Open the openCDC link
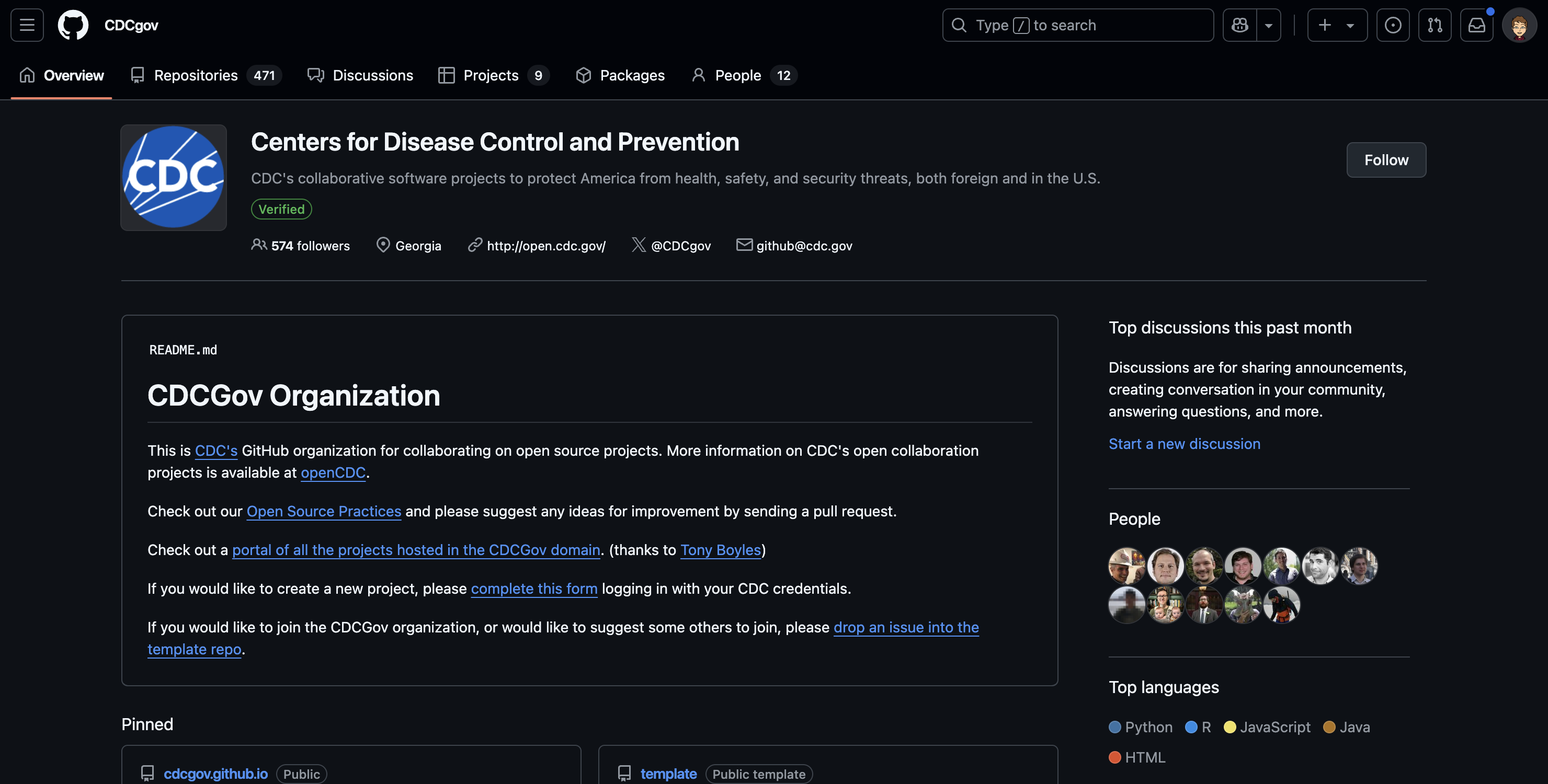This screenshot has width=1548, height=784. (x=333, y=473)
